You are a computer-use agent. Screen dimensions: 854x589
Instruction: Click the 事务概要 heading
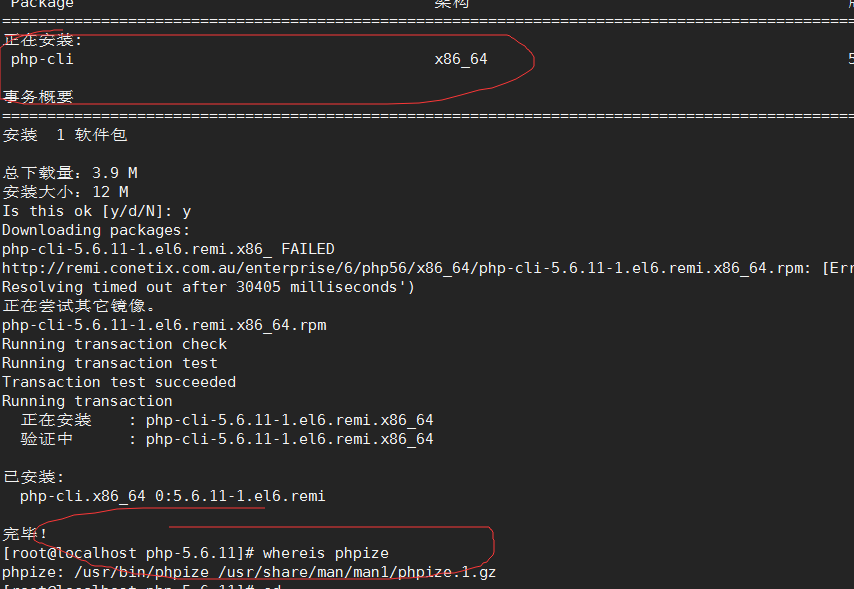pos(38,97)
